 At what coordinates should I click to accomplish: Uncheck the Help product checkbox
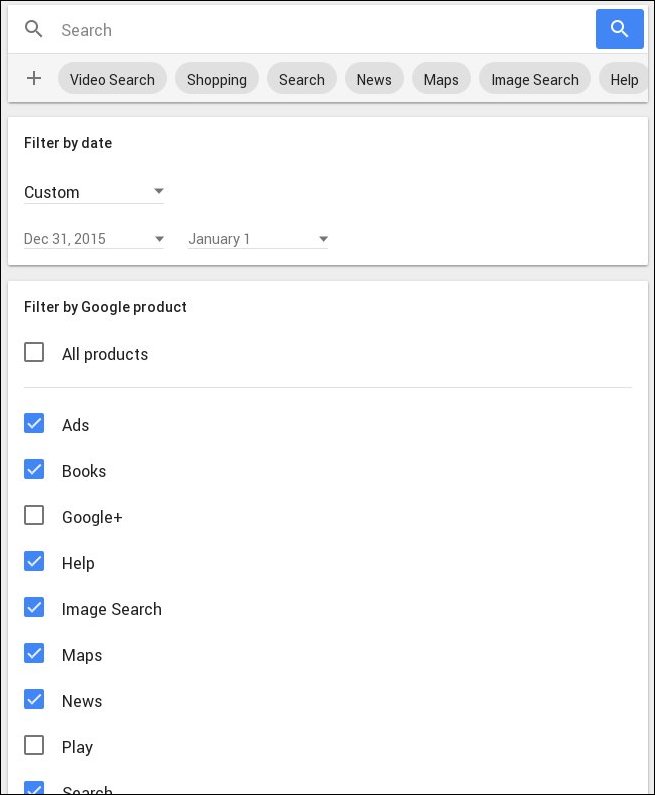(34, 561)
